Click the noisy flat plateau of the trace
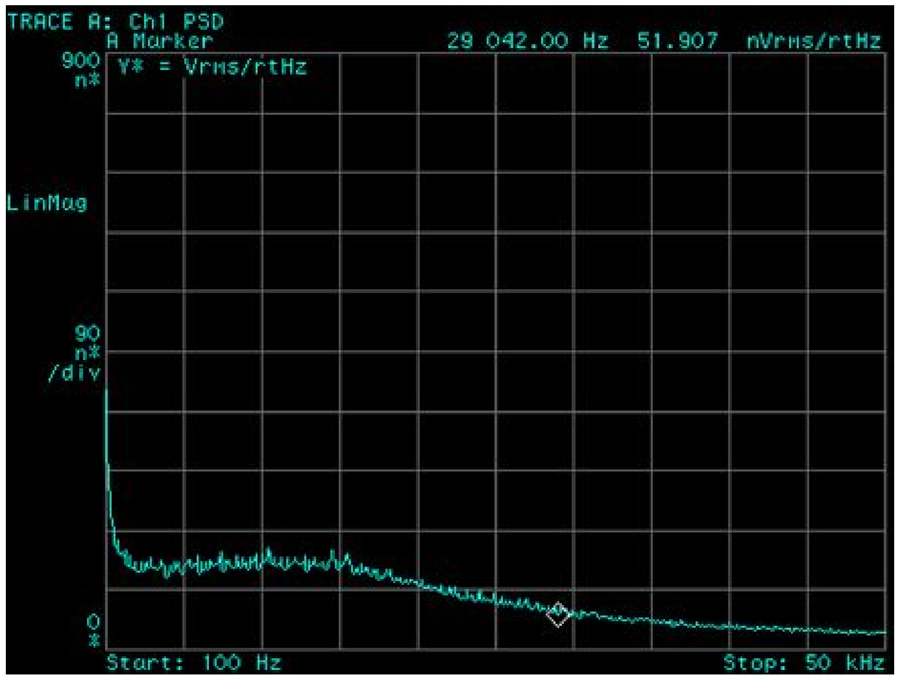This screenshot has width=900, height=679. coord(240,563)
